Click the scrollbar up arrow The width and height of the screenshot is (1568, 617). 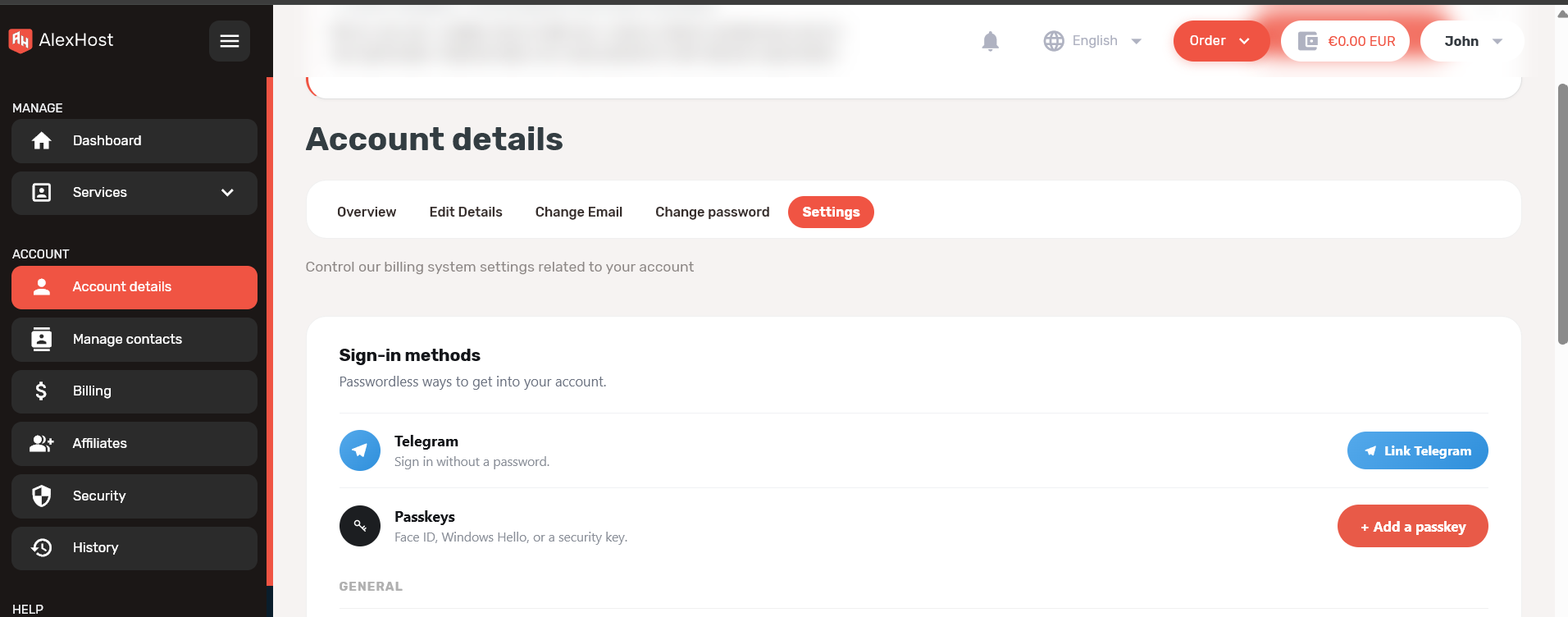point(1562,13)
